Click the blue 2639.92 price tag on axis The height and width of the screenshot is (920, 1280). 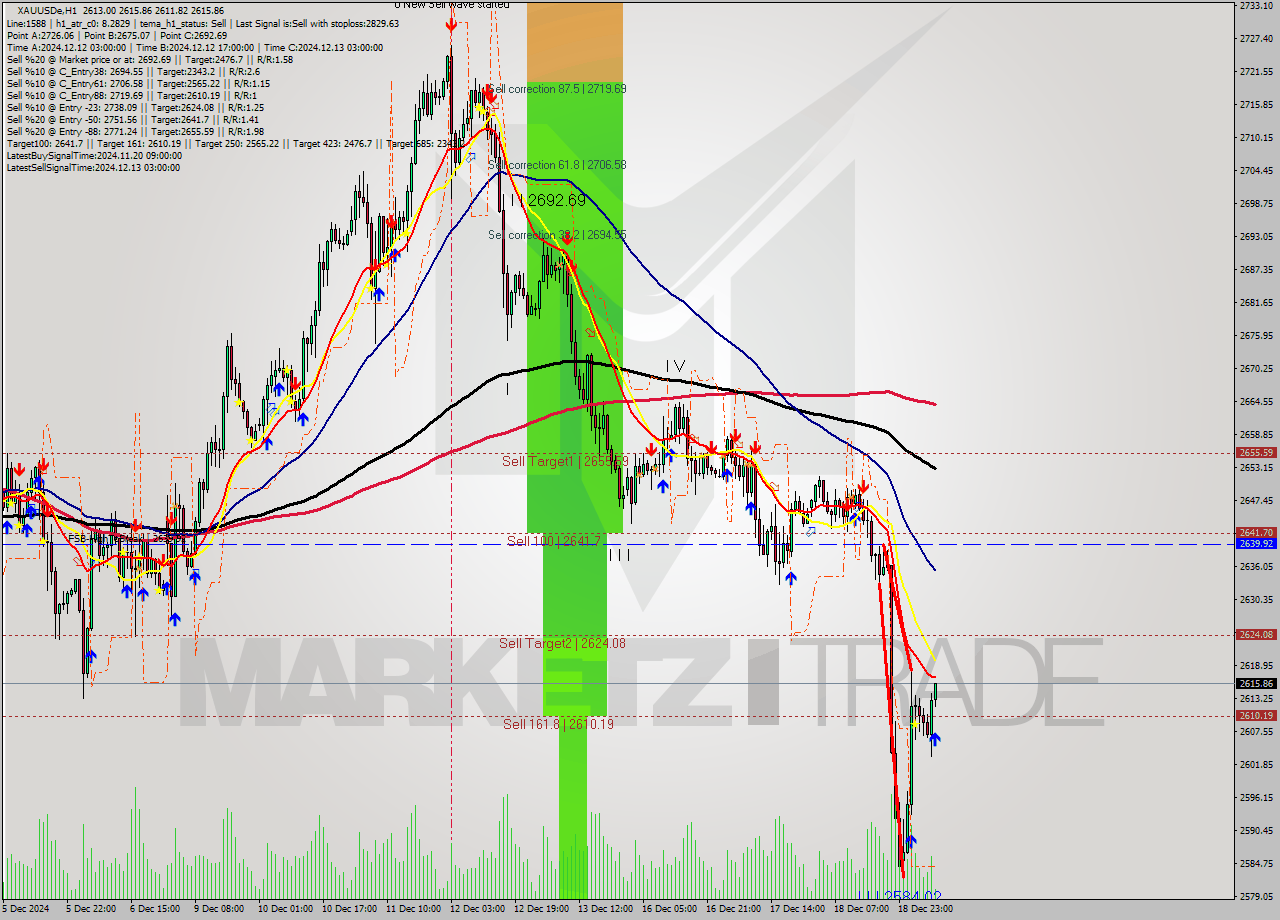(1255, 543)
